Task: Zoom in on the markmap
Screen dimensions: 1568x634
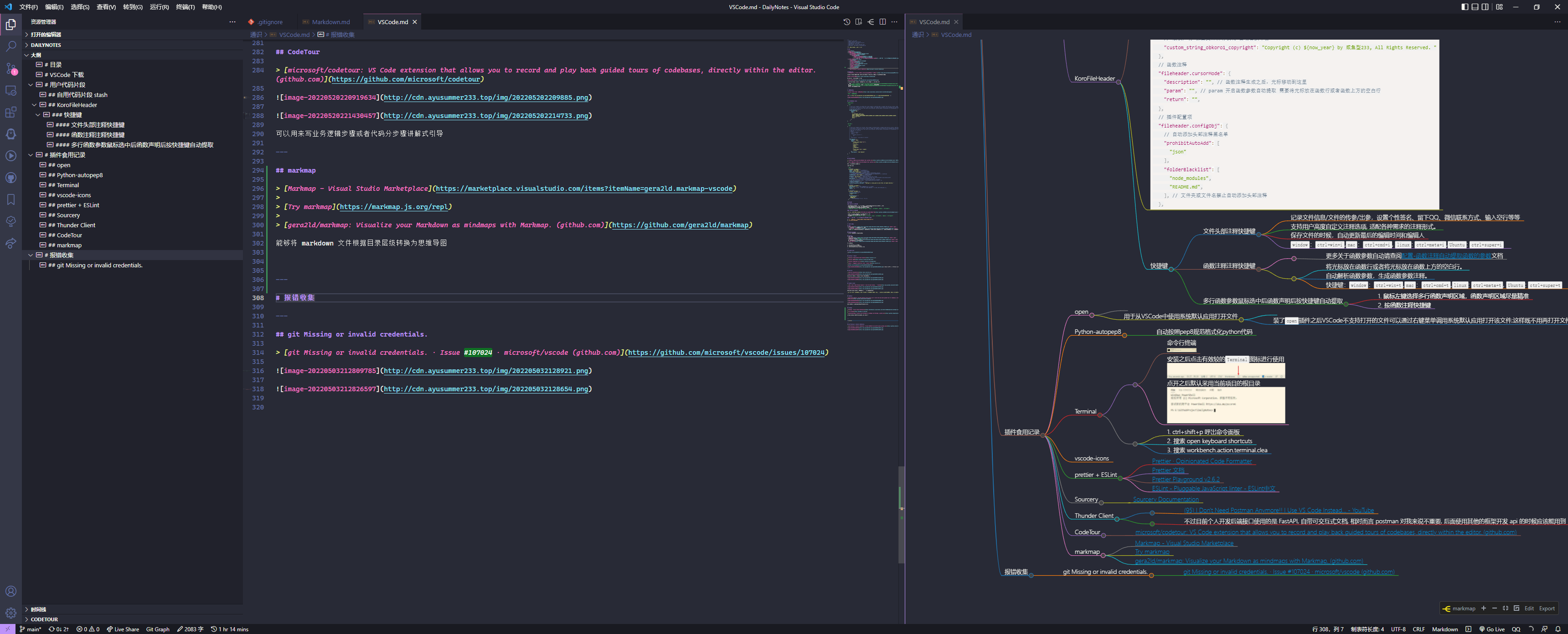Action: pos(1483,608)
